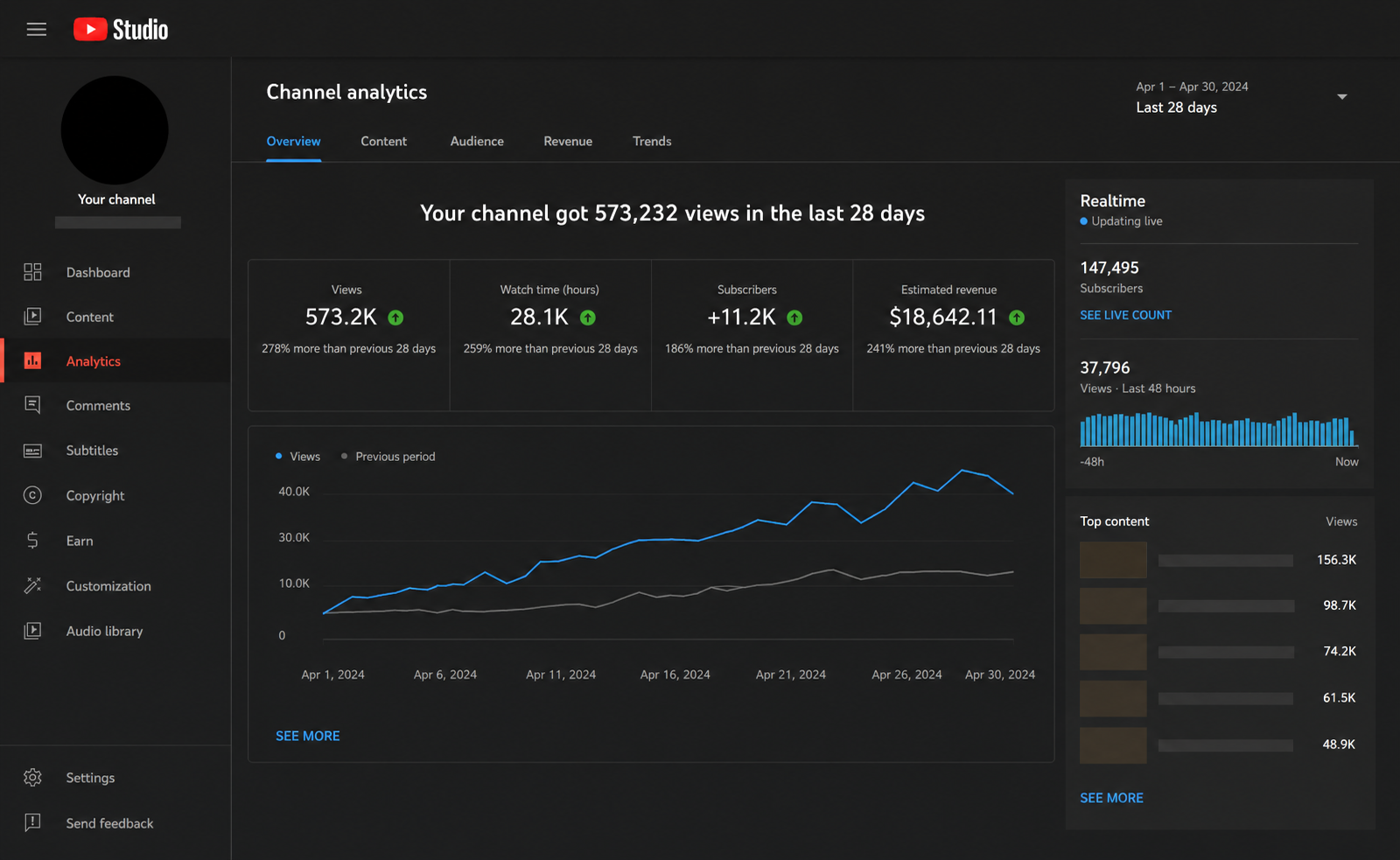Image resolution: width=1400 pixels, height=860 pixels.
Task: Click SEE MORE under the views chart
Action: [308, 736]
